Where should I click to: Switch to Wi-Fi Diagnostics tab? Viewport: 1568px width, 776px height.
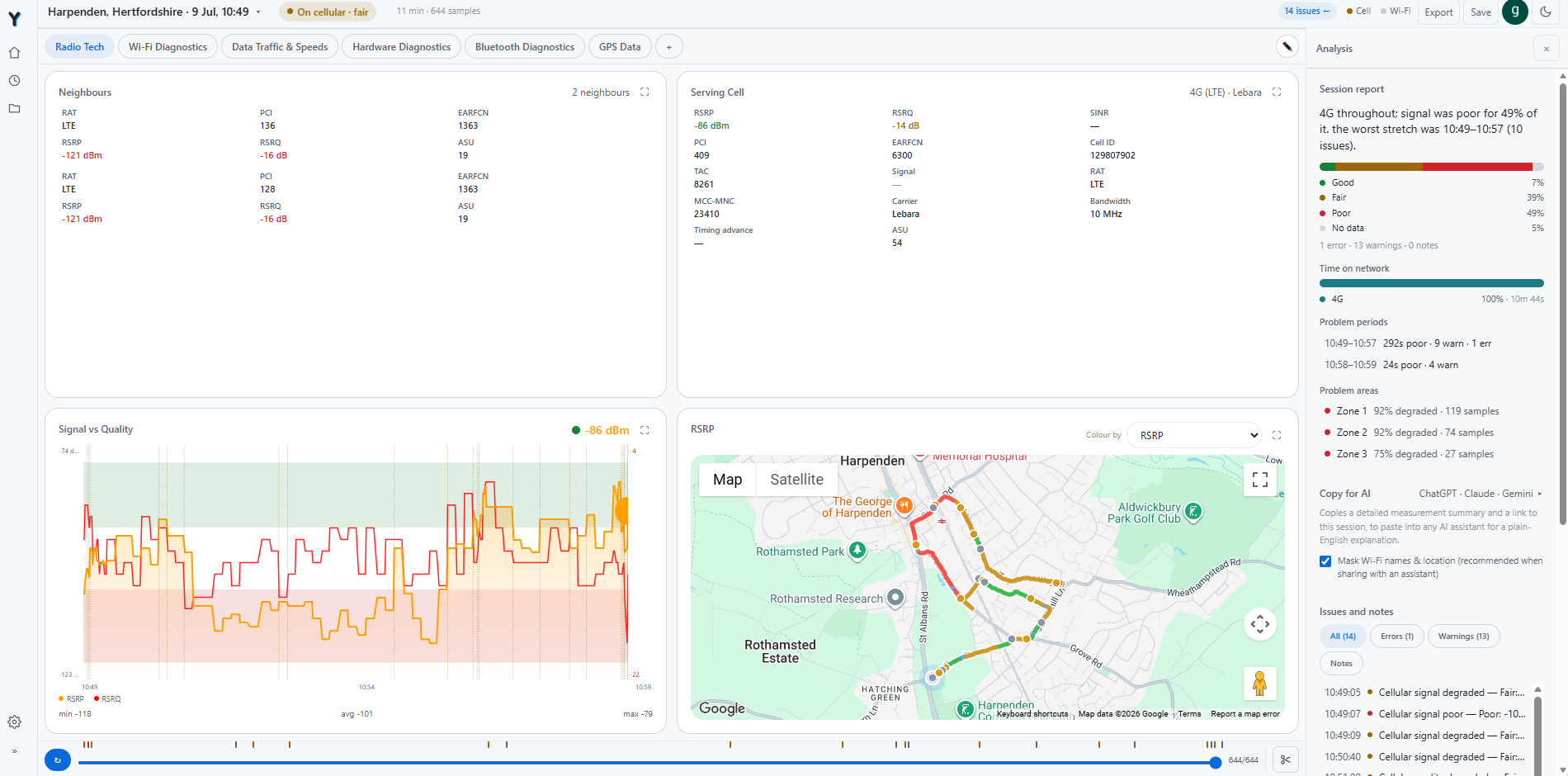pos(168,47)
